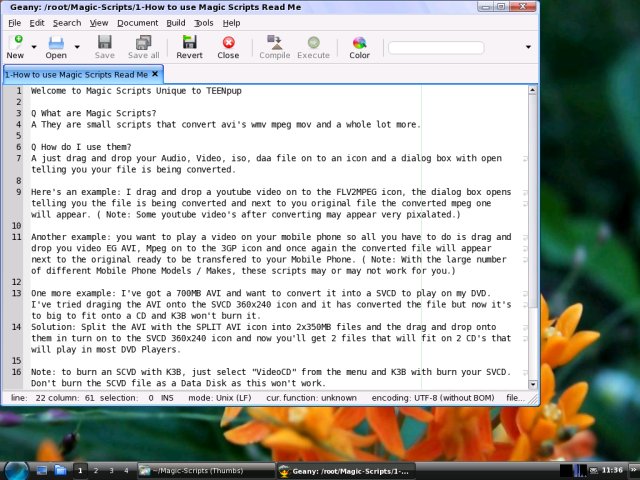Open the File menu
The height and width of the screenshot is (480, 640).
(14, 23)
